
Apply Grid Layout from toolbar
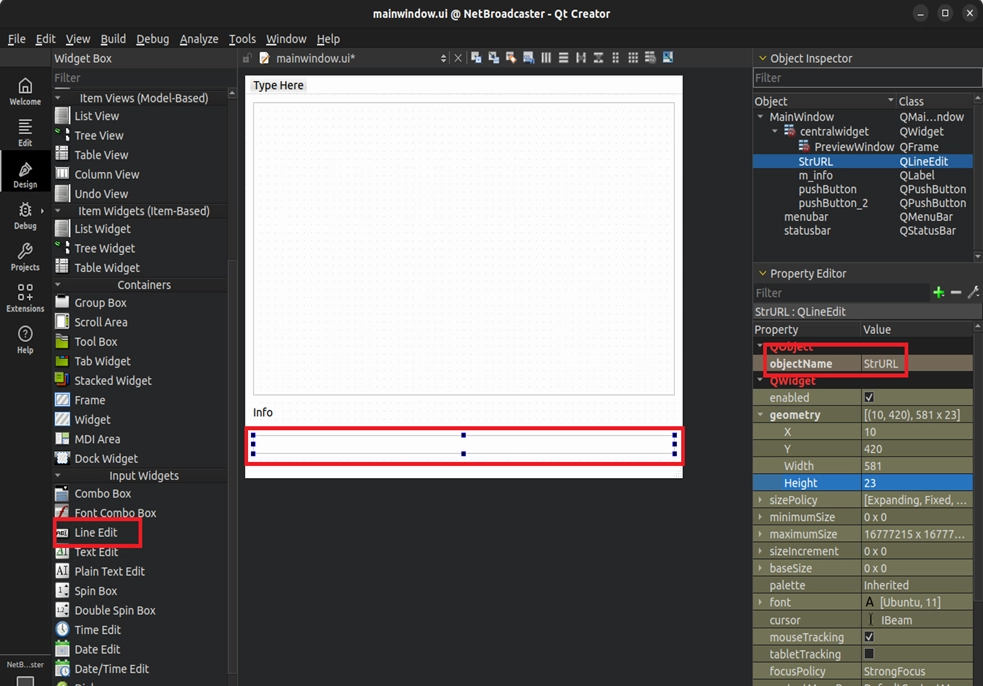pyautogui.click(x=633, y=58)
